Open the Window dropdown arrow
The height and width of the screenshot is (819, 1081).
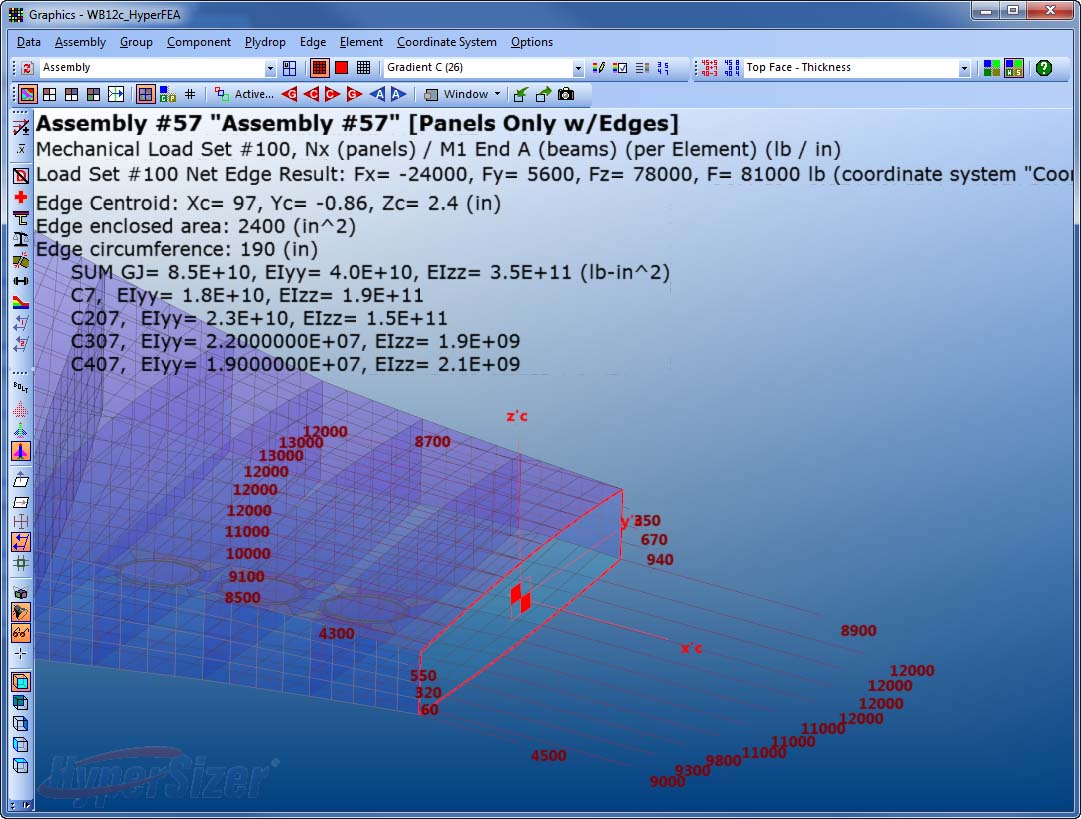(x=497, y=94)
